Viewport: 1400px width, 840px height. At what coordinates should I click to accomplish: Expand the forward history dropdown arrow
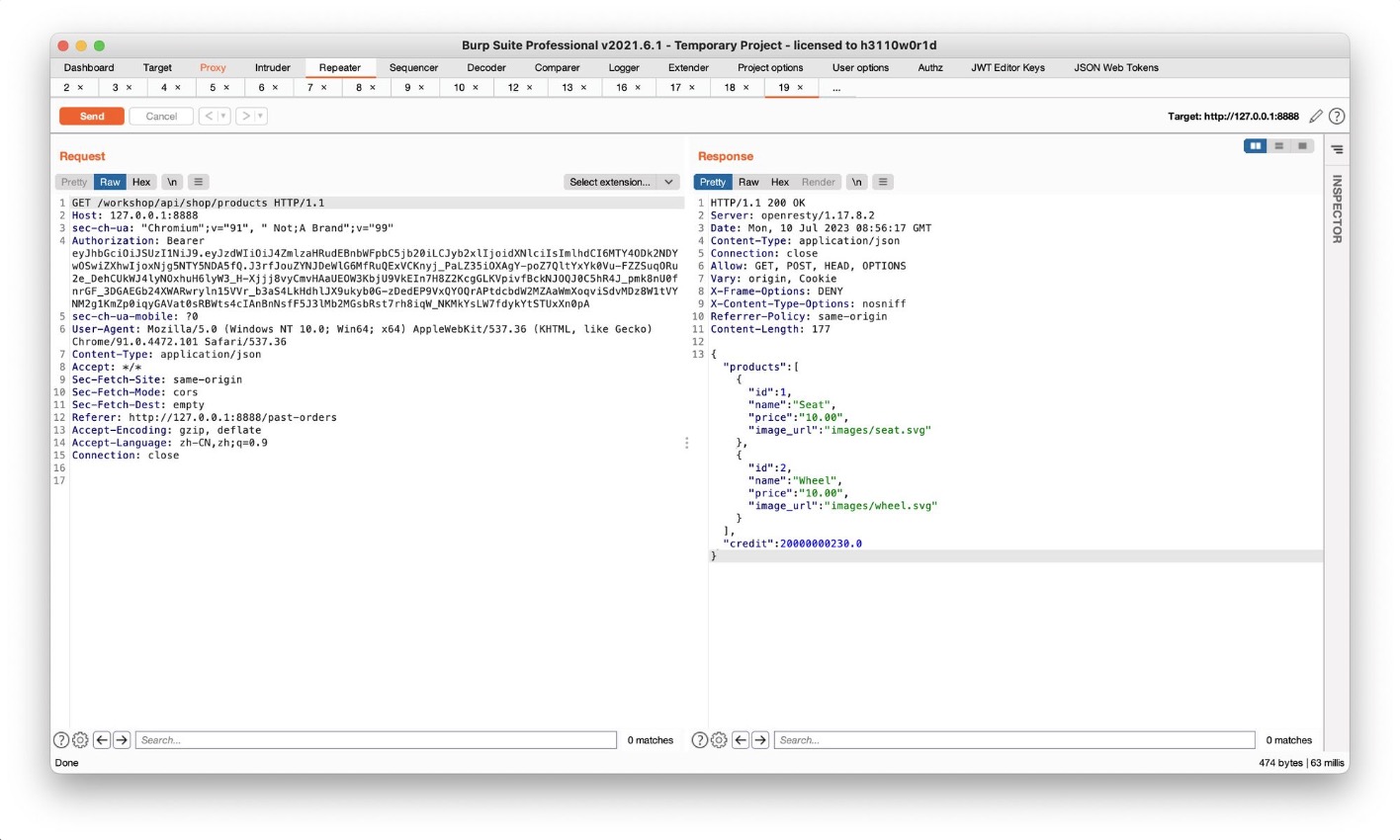(x=261, y=117)
